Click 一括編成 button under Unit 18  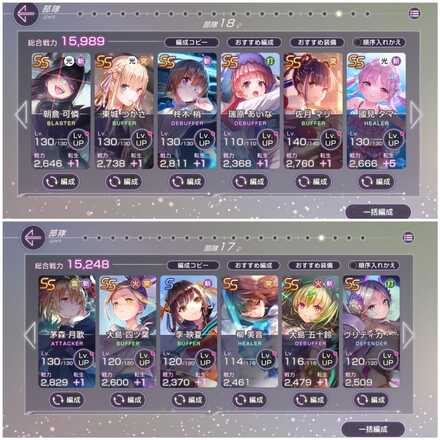(x=378, y=212)
